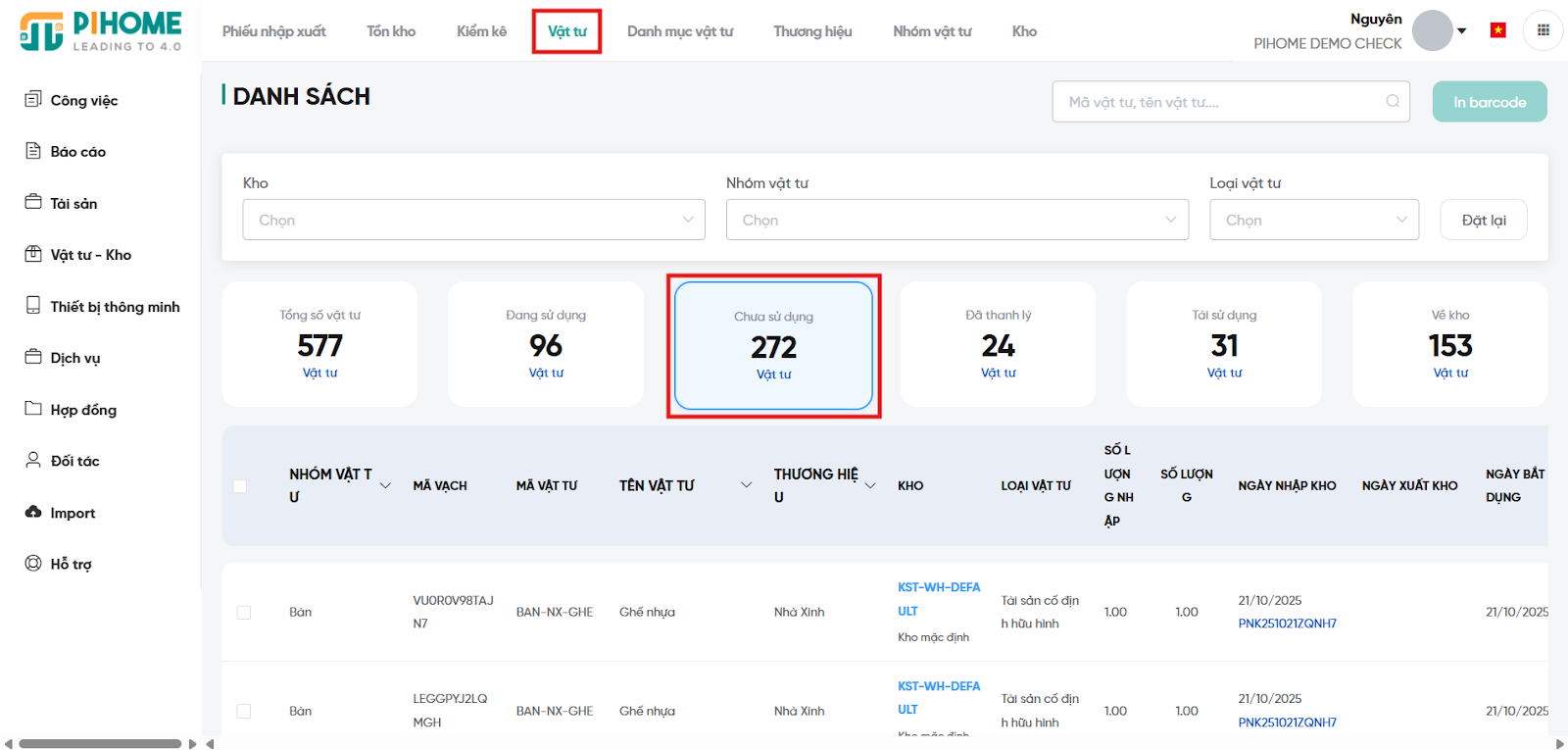1568x750 pixels.
Task: Expand the Loại vật tư dropdown
Action: point(1313,220)
